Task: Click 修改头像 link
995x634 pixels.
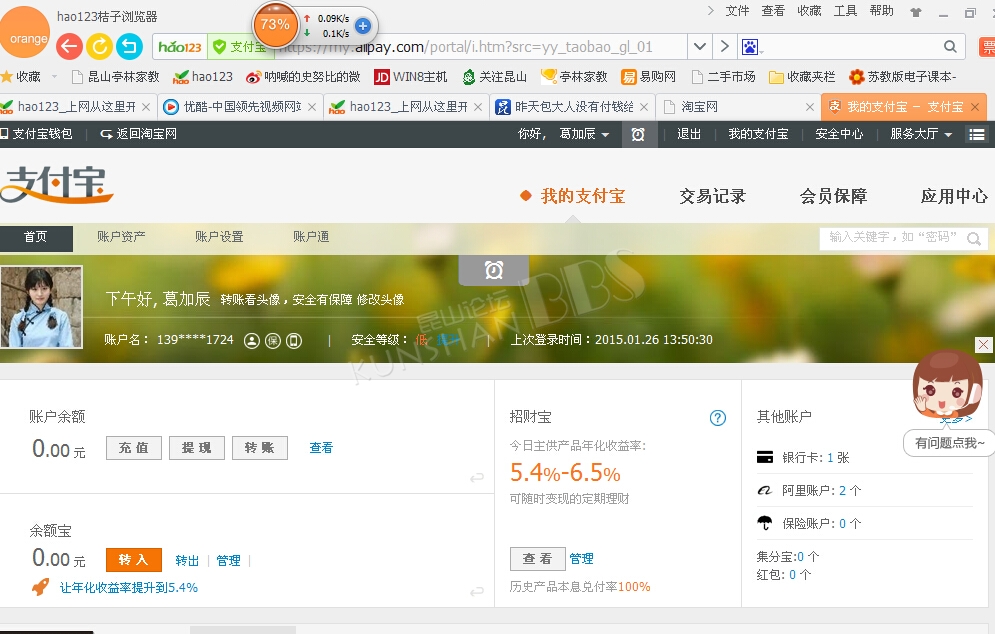Action: [x=380, y=300]
